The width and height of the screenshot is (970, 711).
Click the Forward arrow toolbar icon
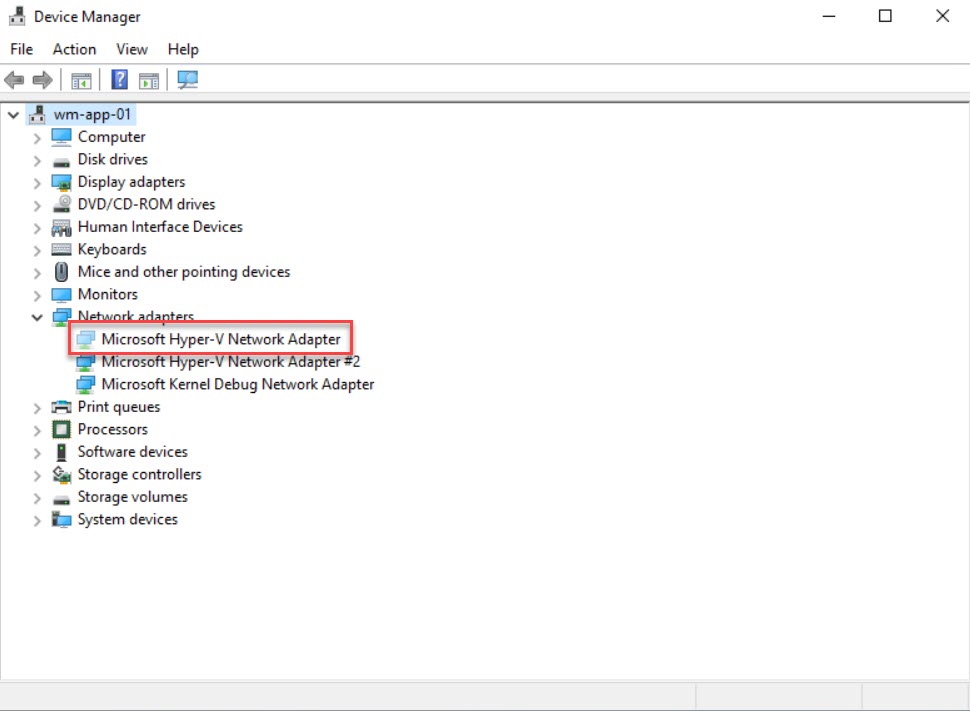point(42,80)
